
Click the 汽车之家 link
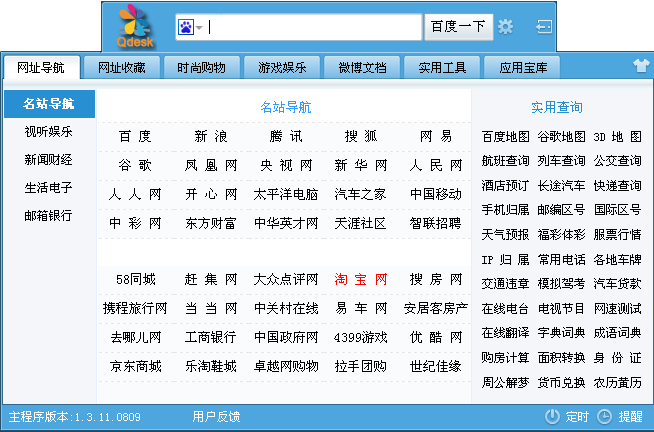click(360, 194)
